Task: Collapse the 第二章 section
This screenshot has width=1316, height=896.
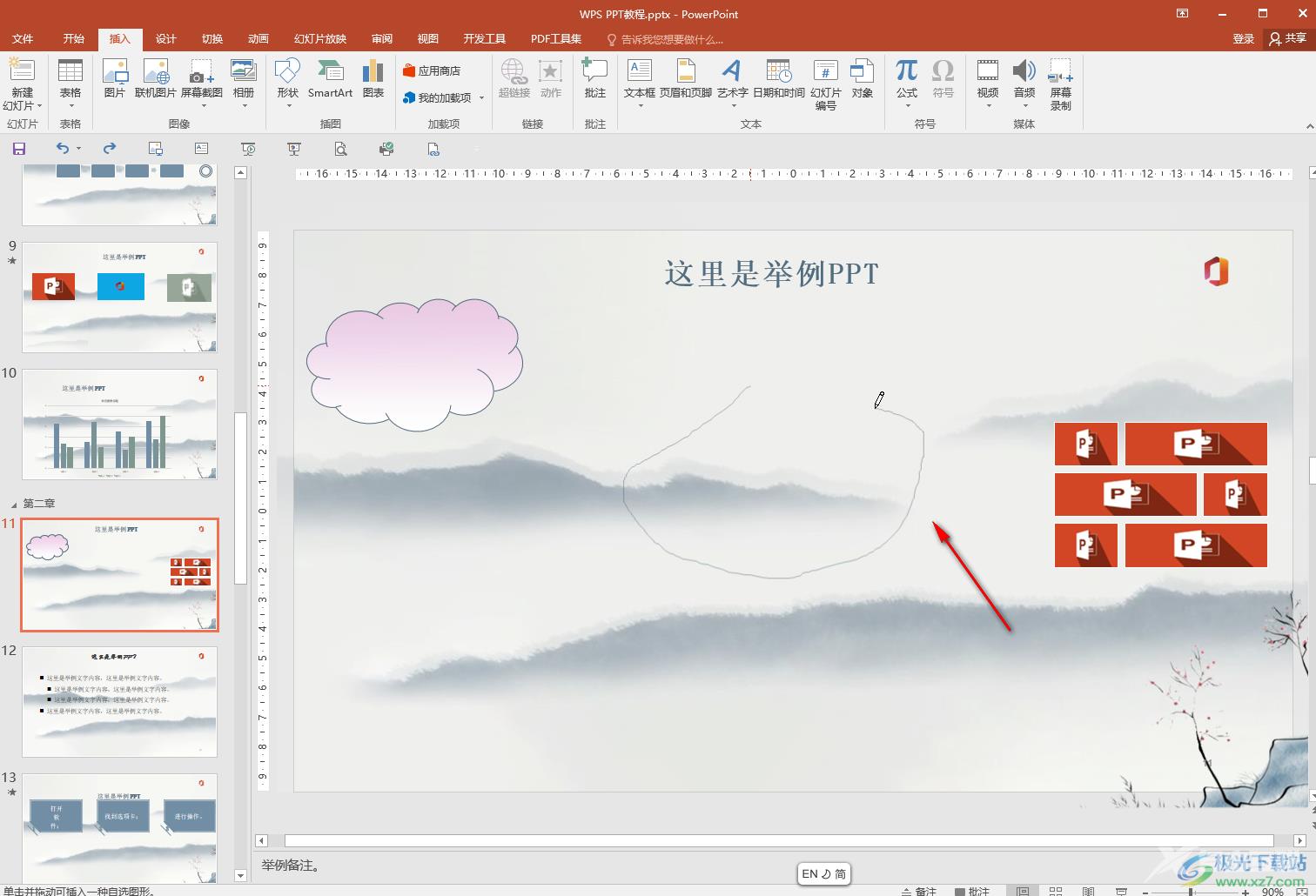Action: [13, 505]
